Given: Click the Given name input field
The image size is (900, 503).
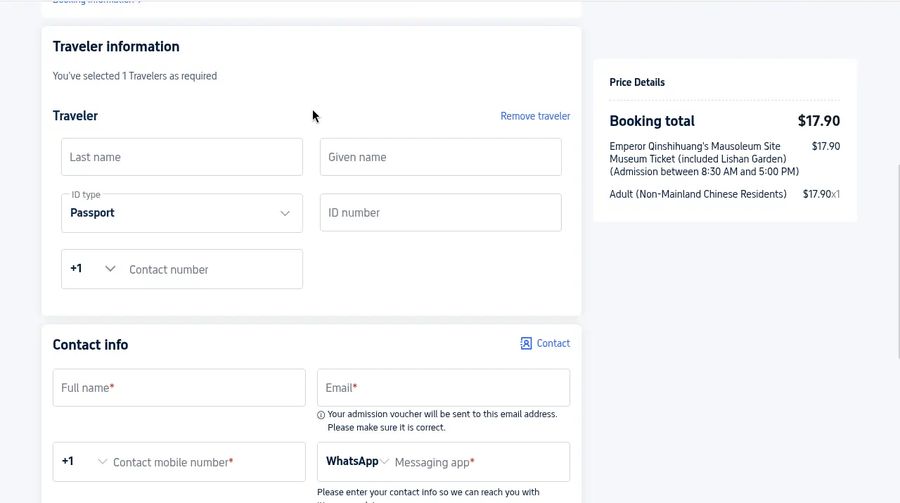Looking at the screenshot, I should (x=440, y=157).
